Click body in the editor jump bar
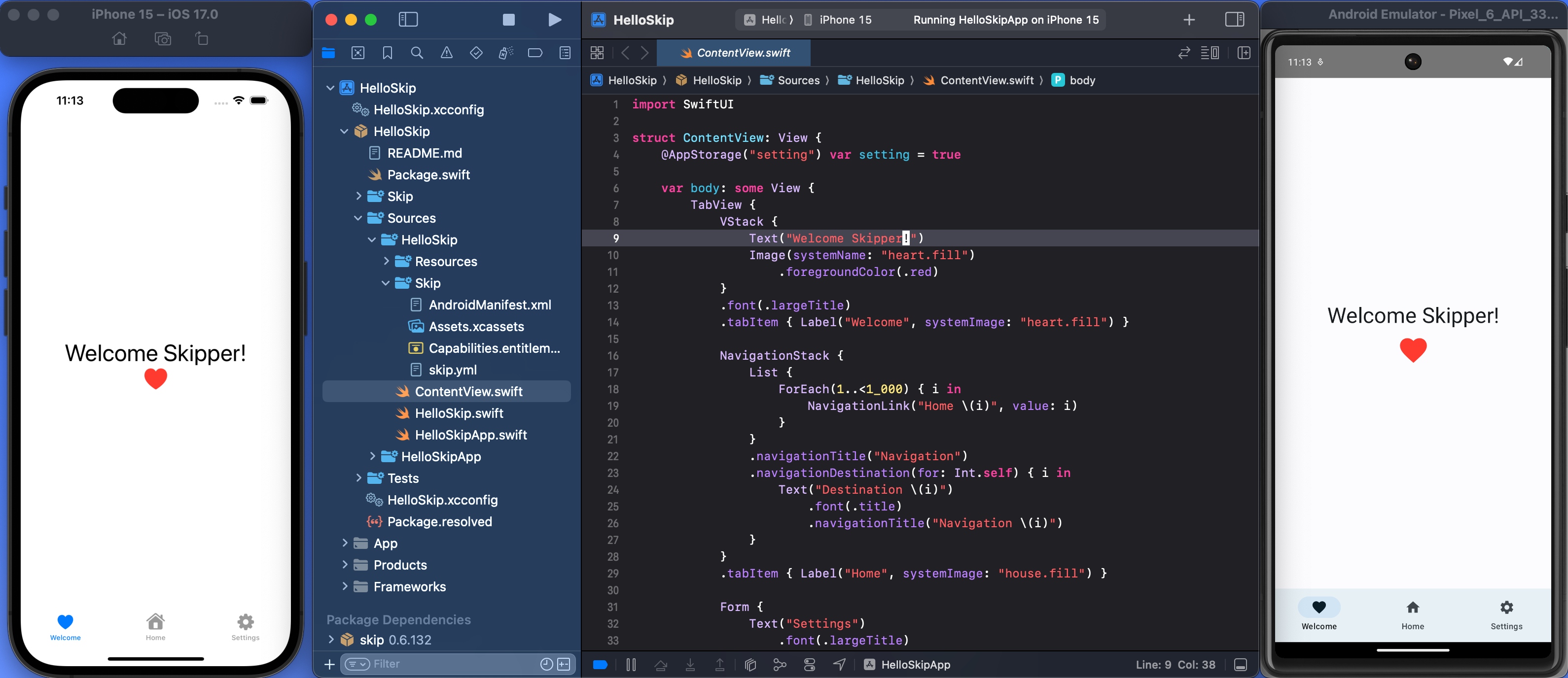 [1082, 80]
